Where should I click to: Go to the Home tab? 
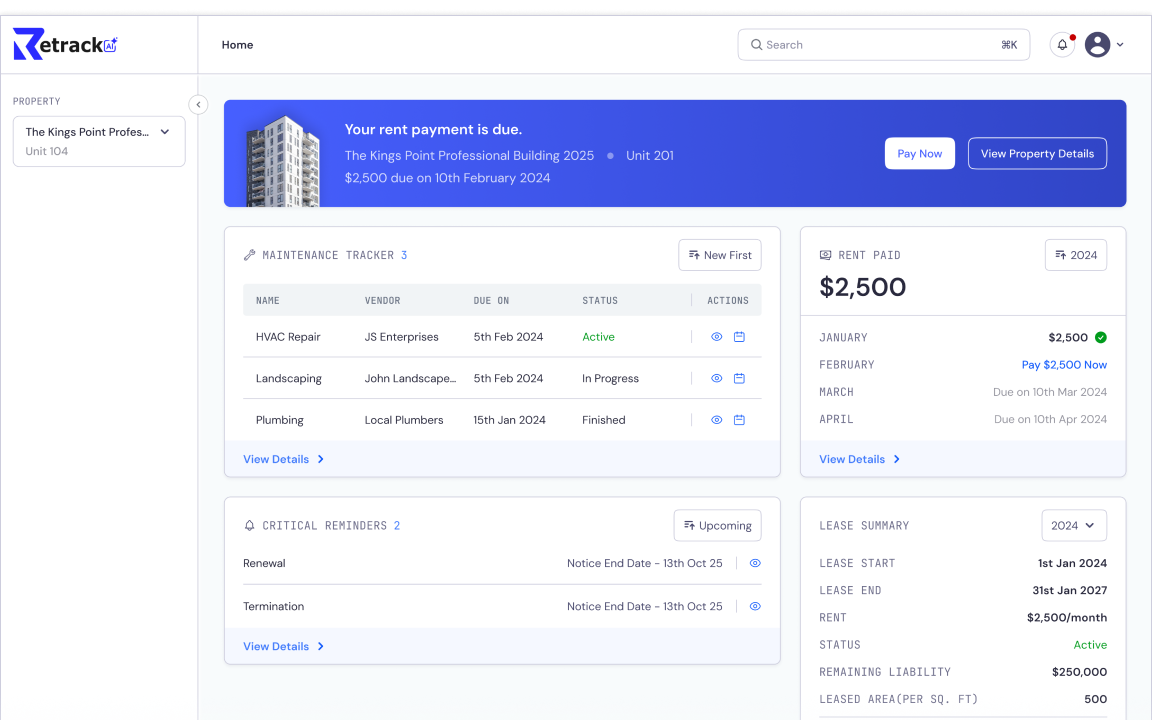coord(237,45)
